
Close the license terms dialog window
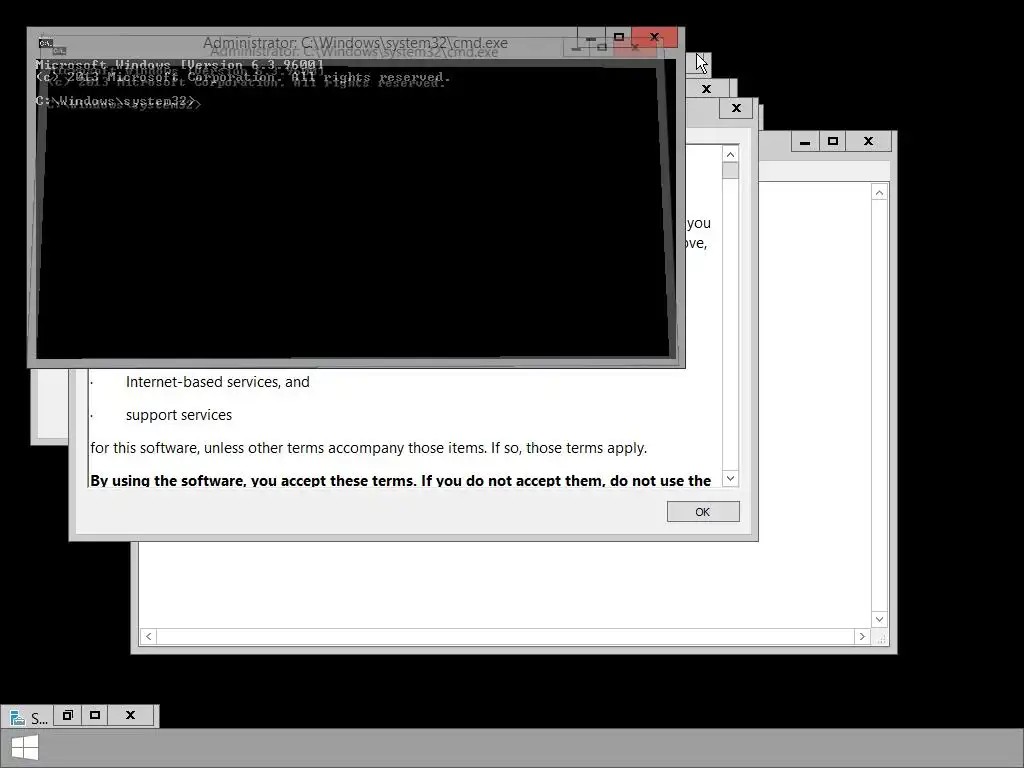pyautogui.click(x=736, y=108)
